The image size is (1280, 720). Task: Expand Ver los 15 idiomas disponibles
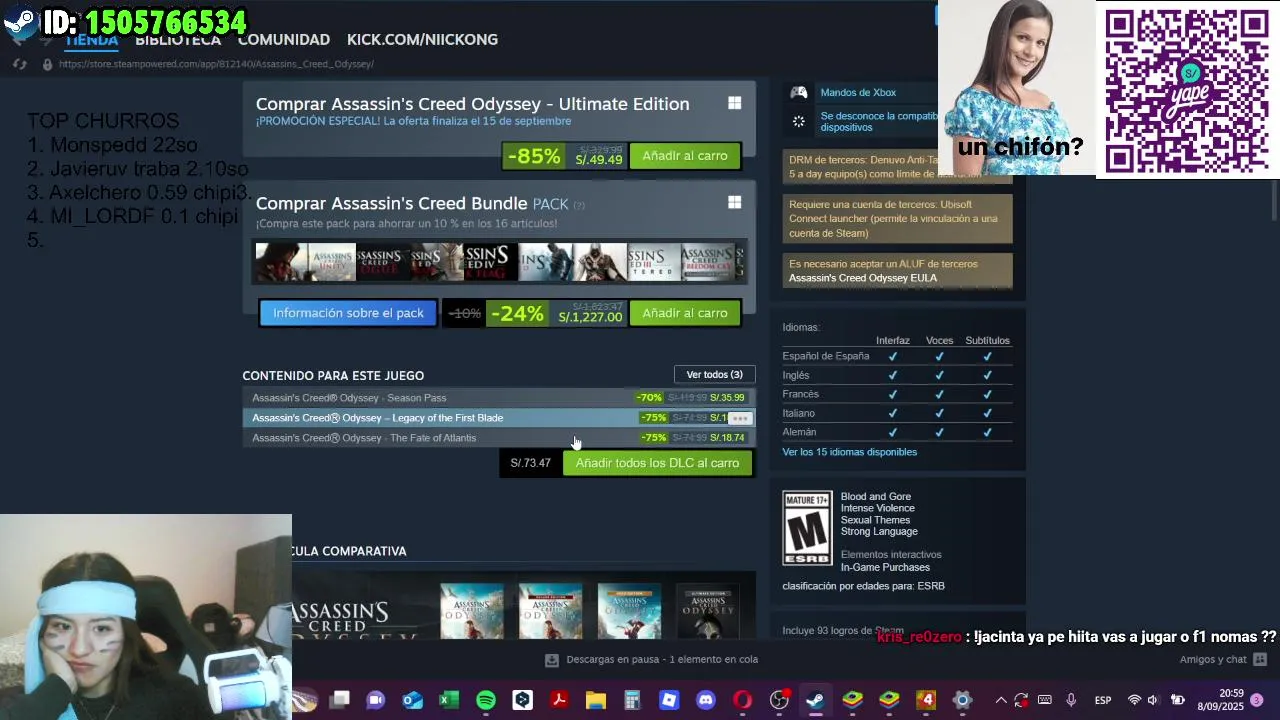(x=849, y=452)
